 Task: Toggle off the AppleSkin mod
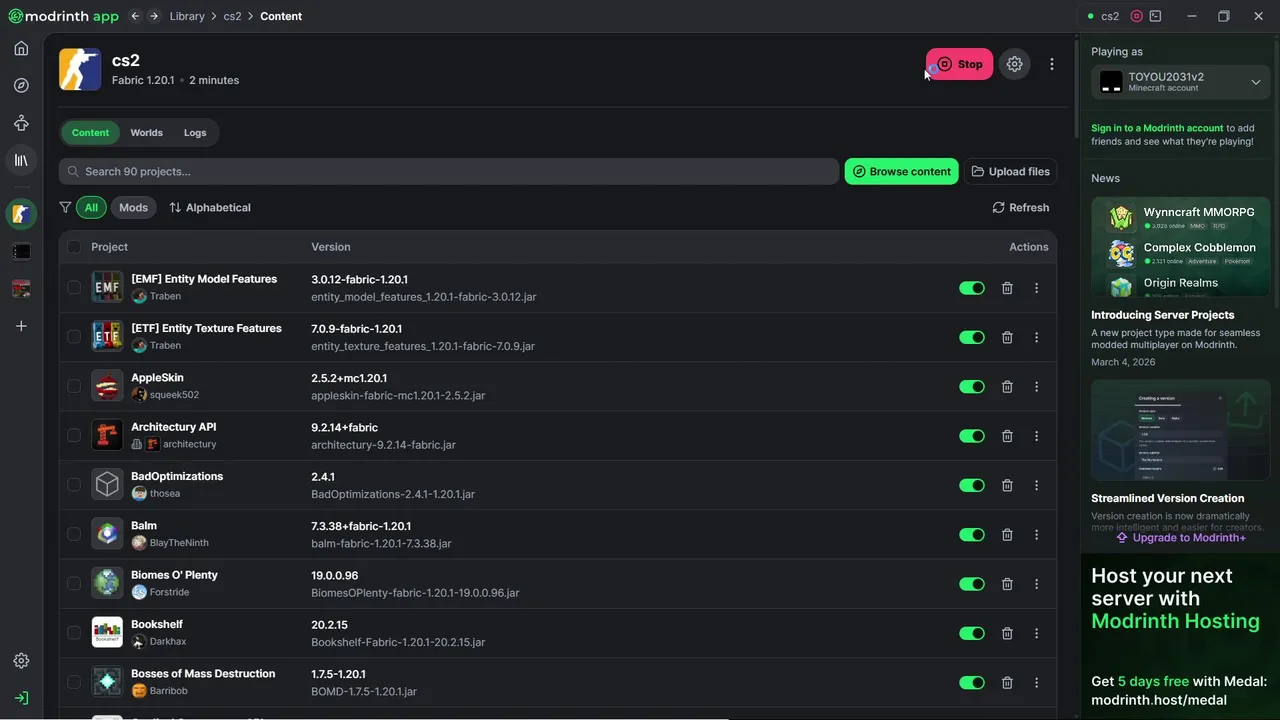pyautogui.click(x=972, y=387)
